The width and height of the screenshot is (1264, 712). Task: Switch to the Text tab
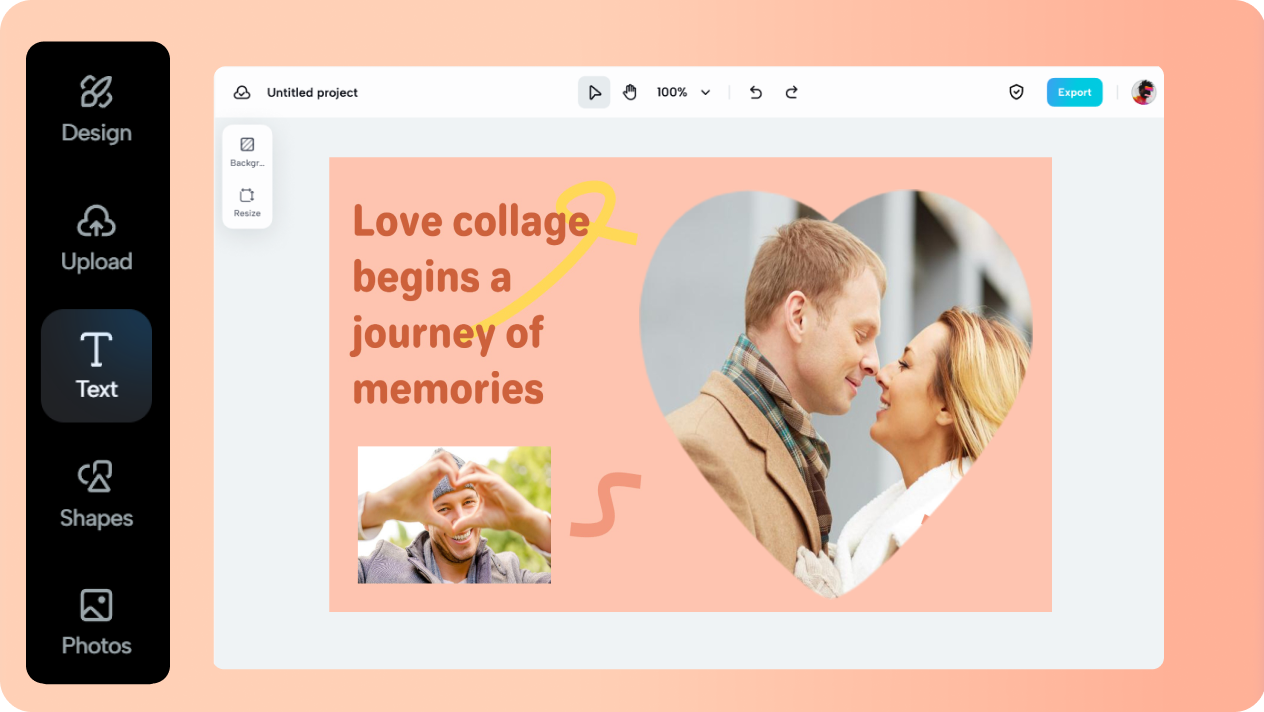pyautogui.click(x=96, y=365)
